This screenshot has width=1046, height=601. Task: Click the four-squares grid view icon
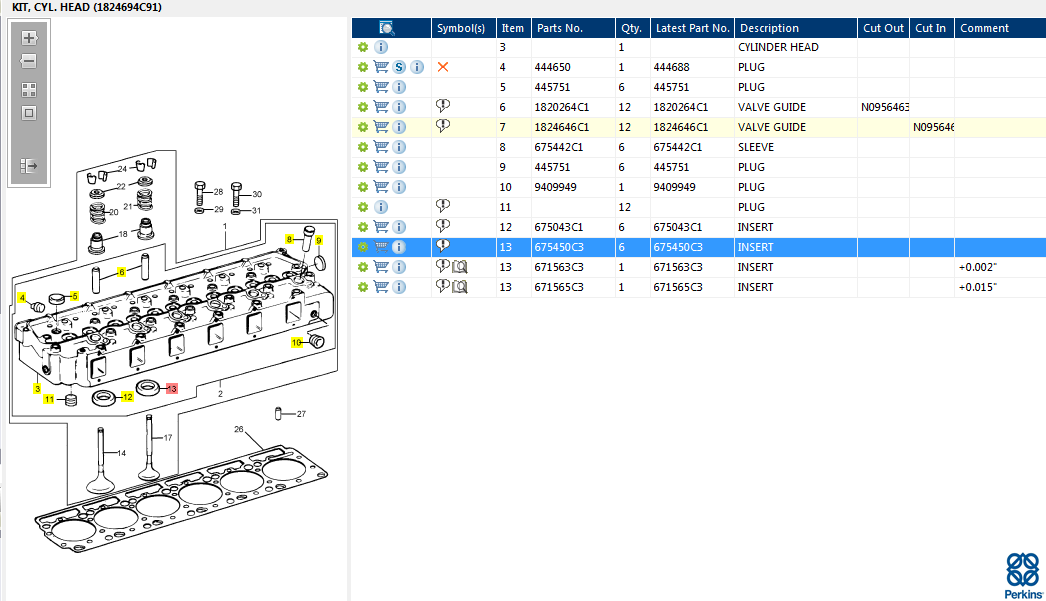(x=29, y=90)
